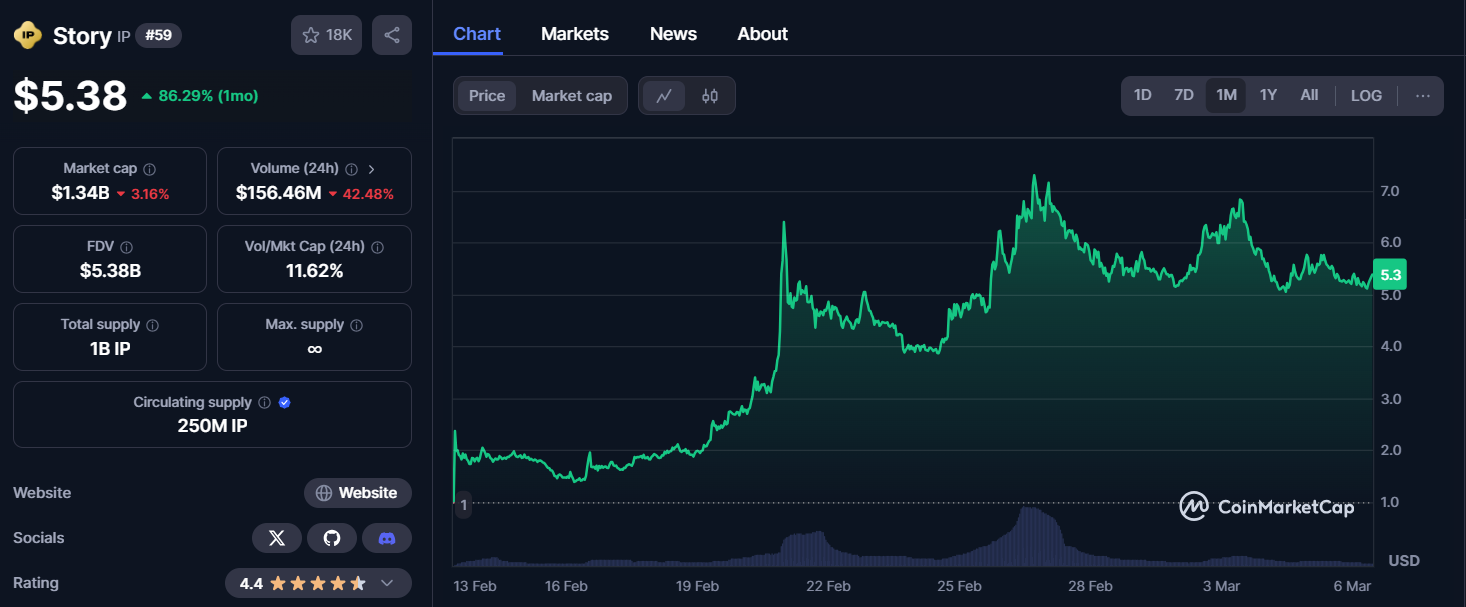Switch to candlestick chart view

[x=710, y=96]
